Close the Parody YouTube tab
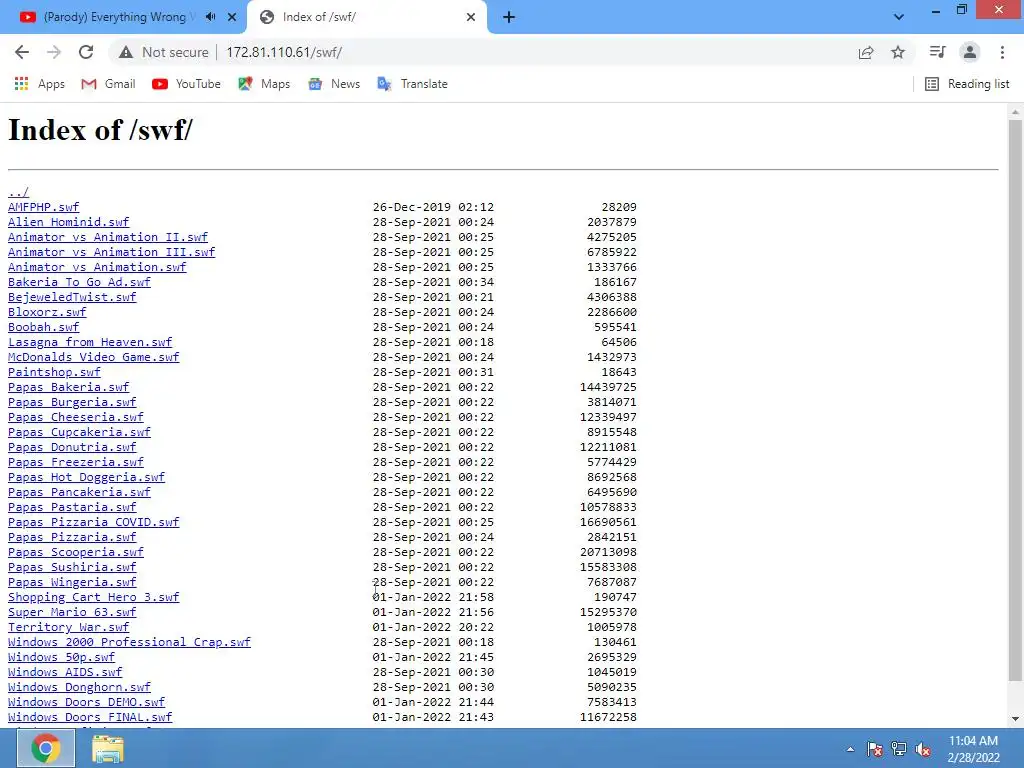The width and height of the screenshot is (1024, 768). [232, 17]
